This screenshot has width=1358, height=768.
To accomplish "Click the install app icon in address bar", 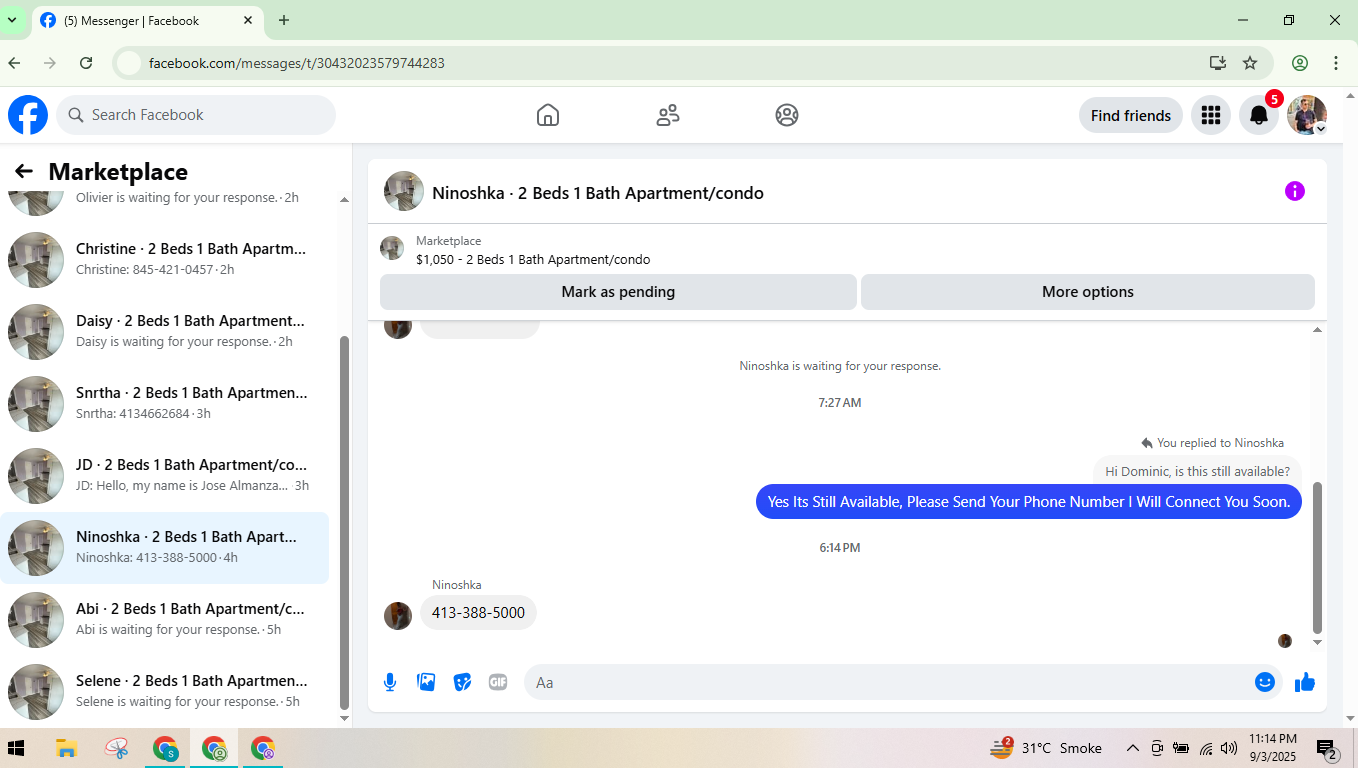I will pyautogui.click(x=1217, y=63).
